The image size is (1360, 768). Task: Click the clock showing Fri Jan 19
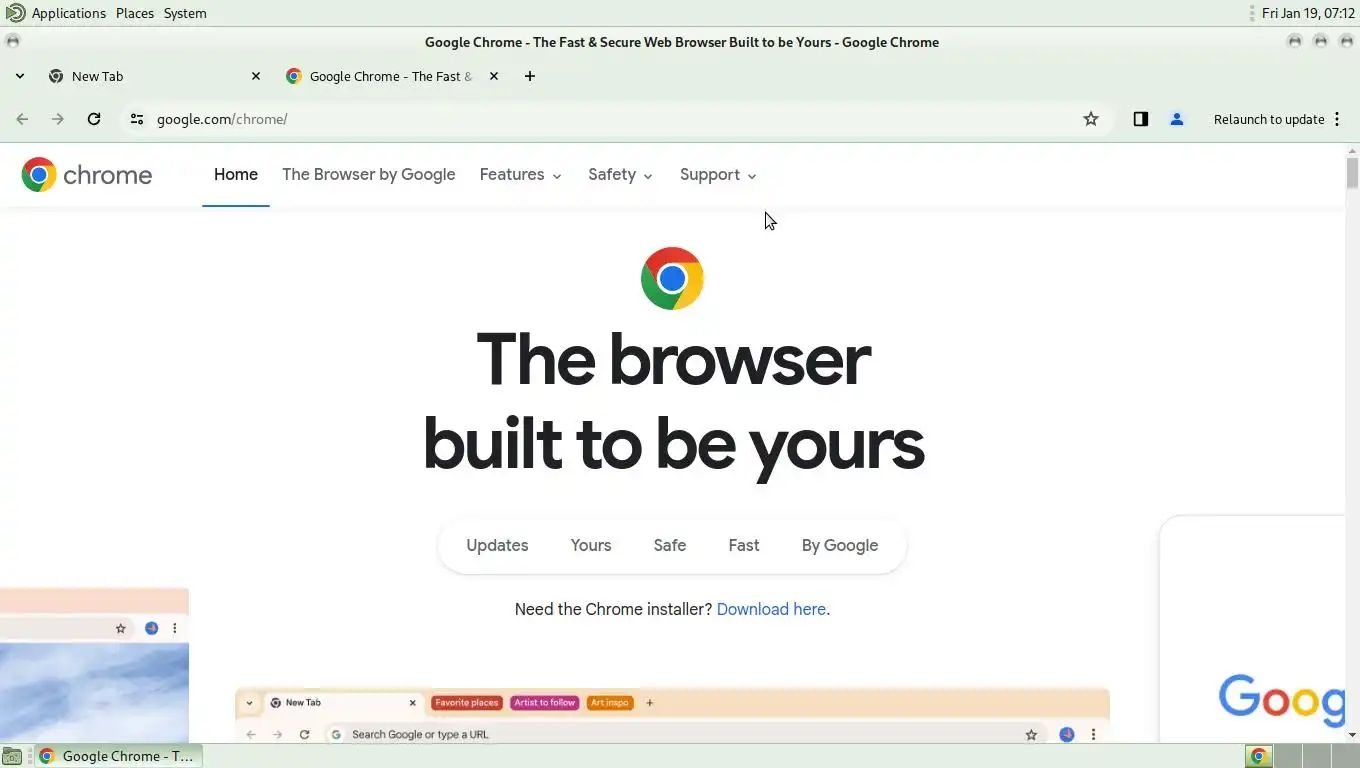[1308, 13]
